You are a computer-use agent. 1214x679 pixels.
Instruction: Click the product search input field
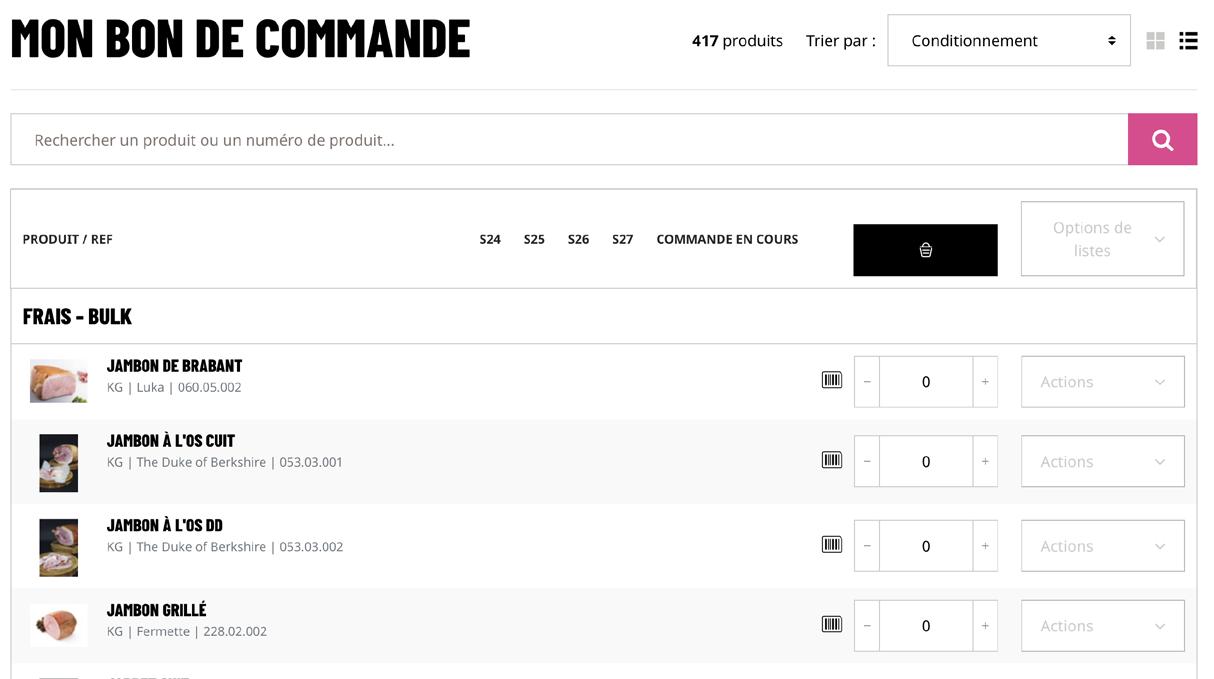coord(569,140)
